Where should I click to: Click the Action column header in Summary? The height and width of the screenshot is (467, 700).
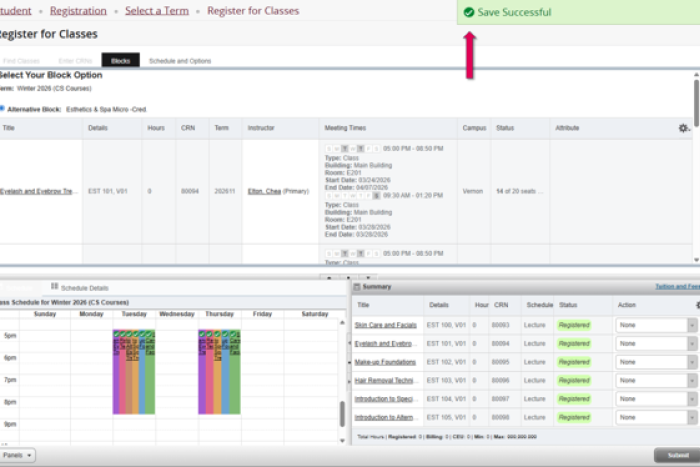click(x=626, y=305)
